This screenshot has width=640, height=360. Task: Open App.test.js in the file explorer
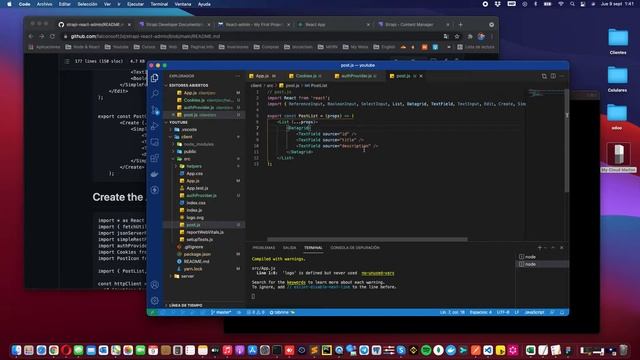point(197,188)
